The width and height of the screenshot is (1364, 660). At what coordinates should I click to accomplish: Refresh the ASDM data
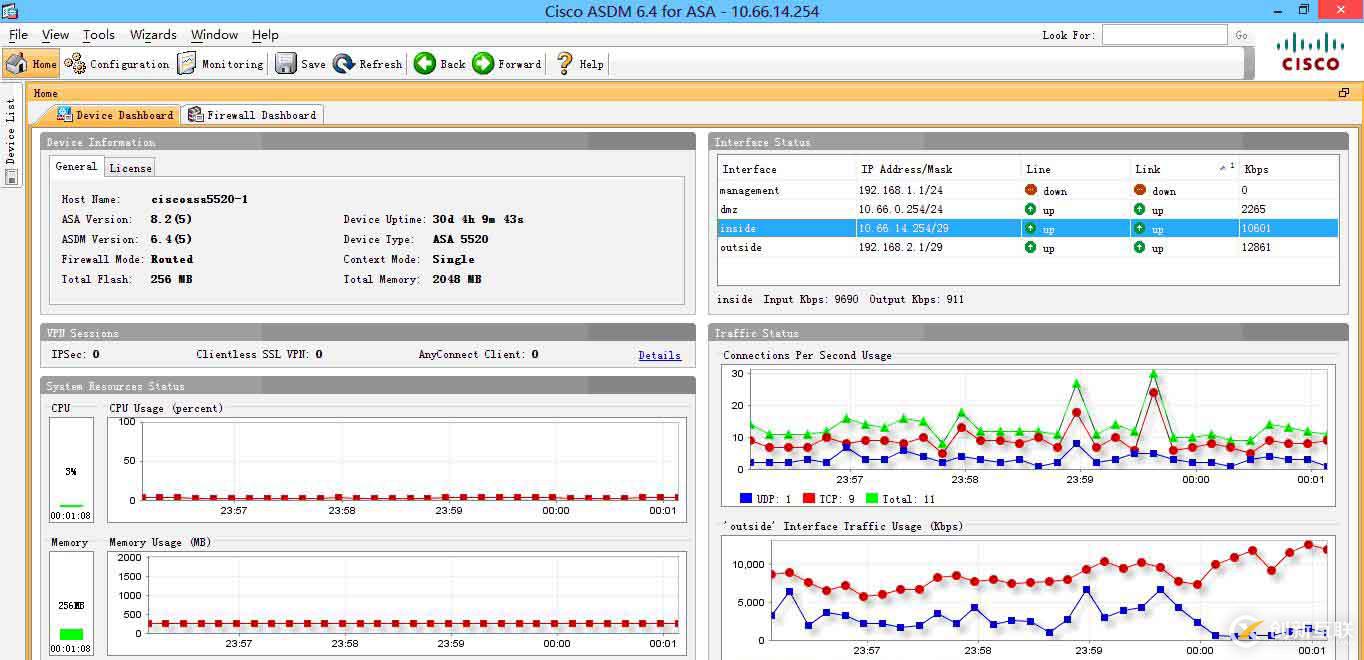(x=345, y=64)
